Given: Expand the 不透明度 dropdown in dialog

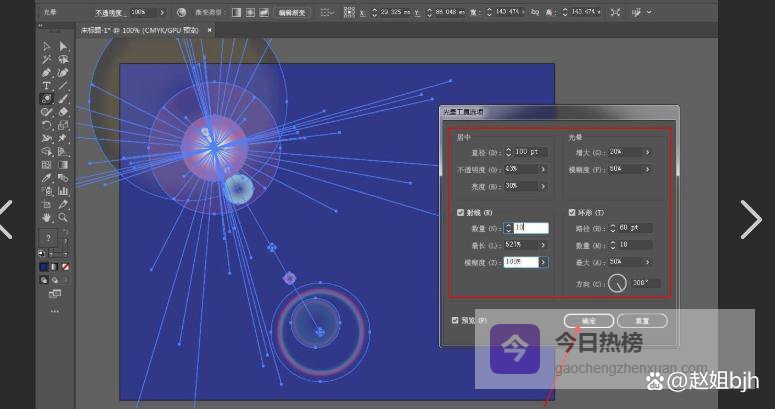Looking at the screenshot, I should click(x=543, y=169).
